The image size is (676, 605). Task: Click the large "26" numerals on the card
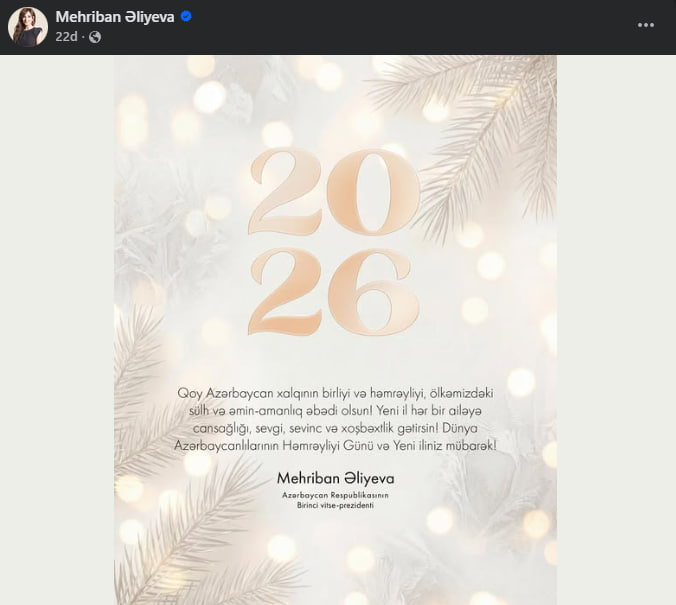click(x=334, y=292)
